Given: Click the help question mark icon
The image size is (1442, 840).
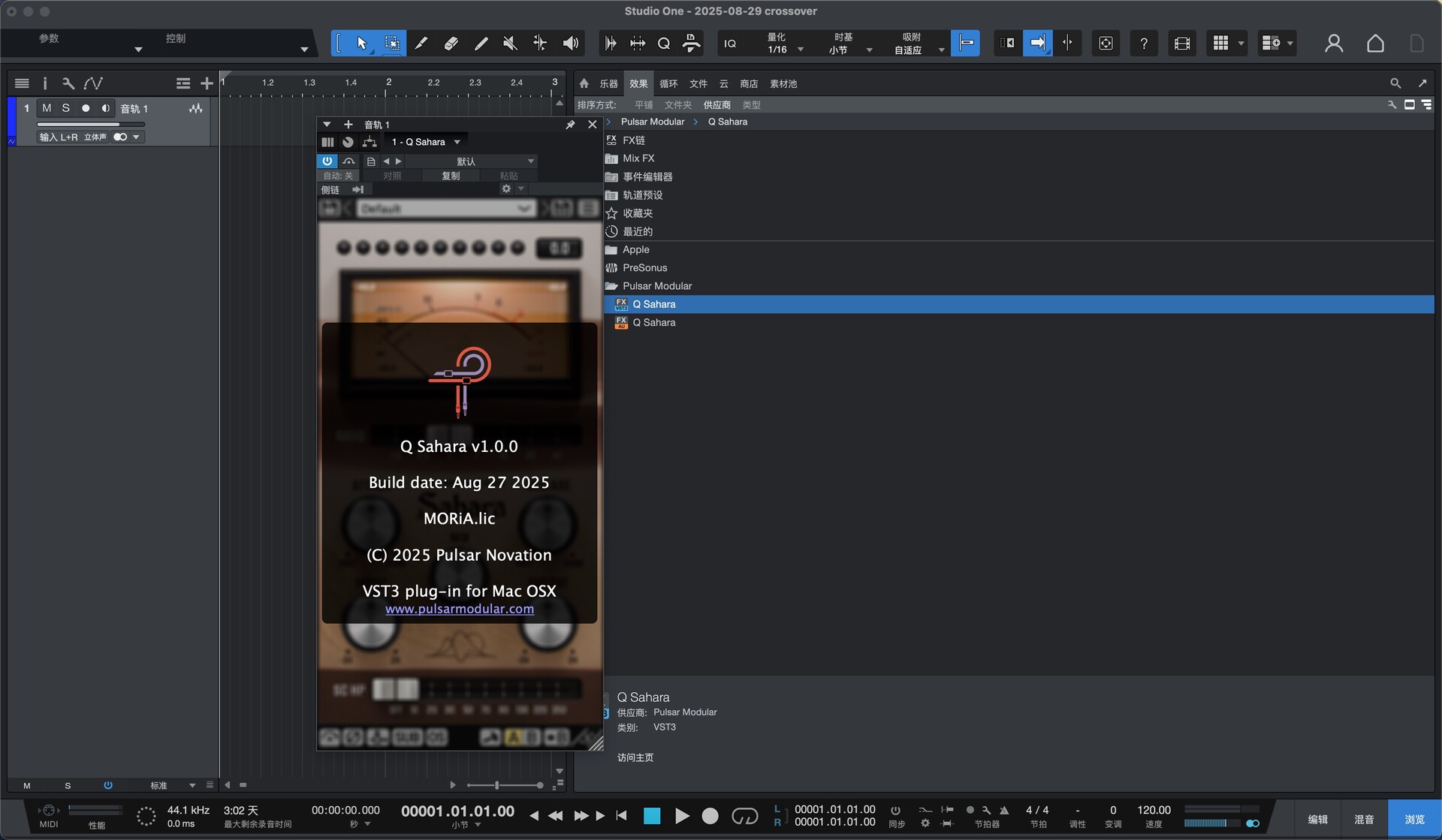Looking at the screenshot, I should (1143, 44).
